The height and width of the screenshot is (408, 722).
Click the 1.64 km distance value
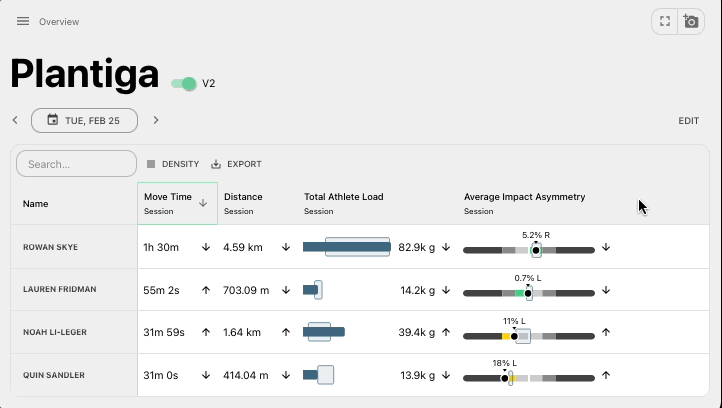coord(242,332)
